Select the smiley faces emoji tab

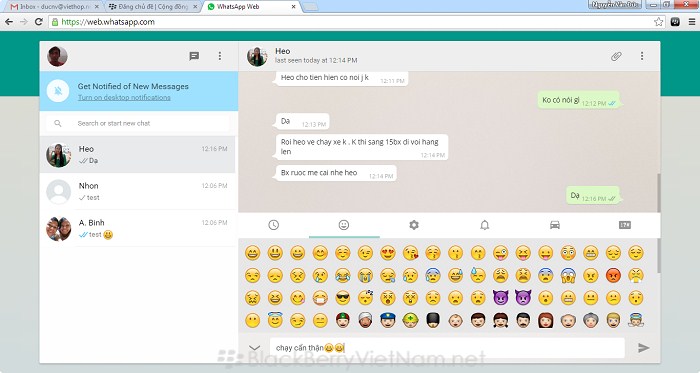tap(344, 225)
